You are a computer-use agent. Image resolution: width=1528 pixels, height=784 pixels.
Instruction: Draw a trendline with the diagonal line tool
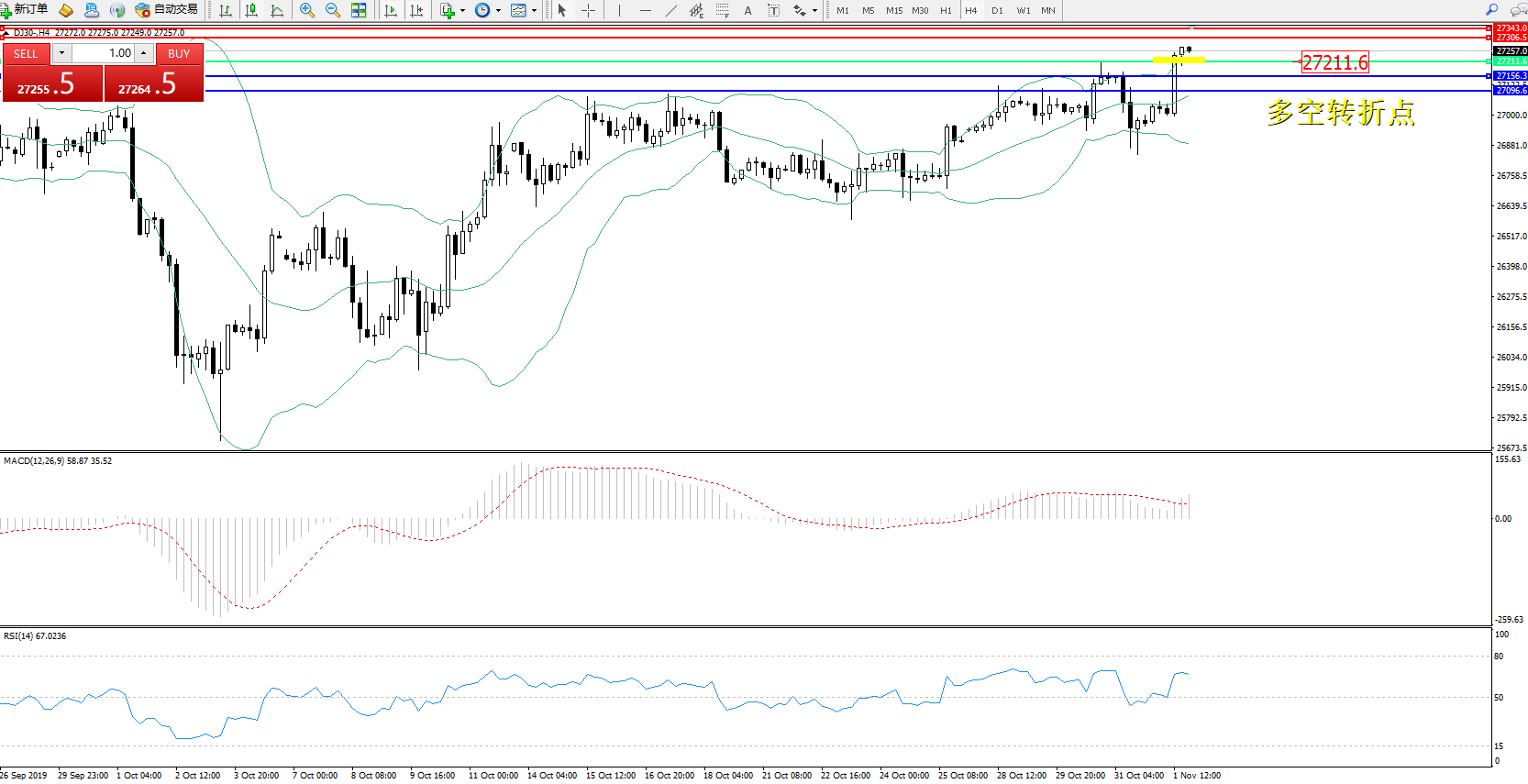(671, 10)
